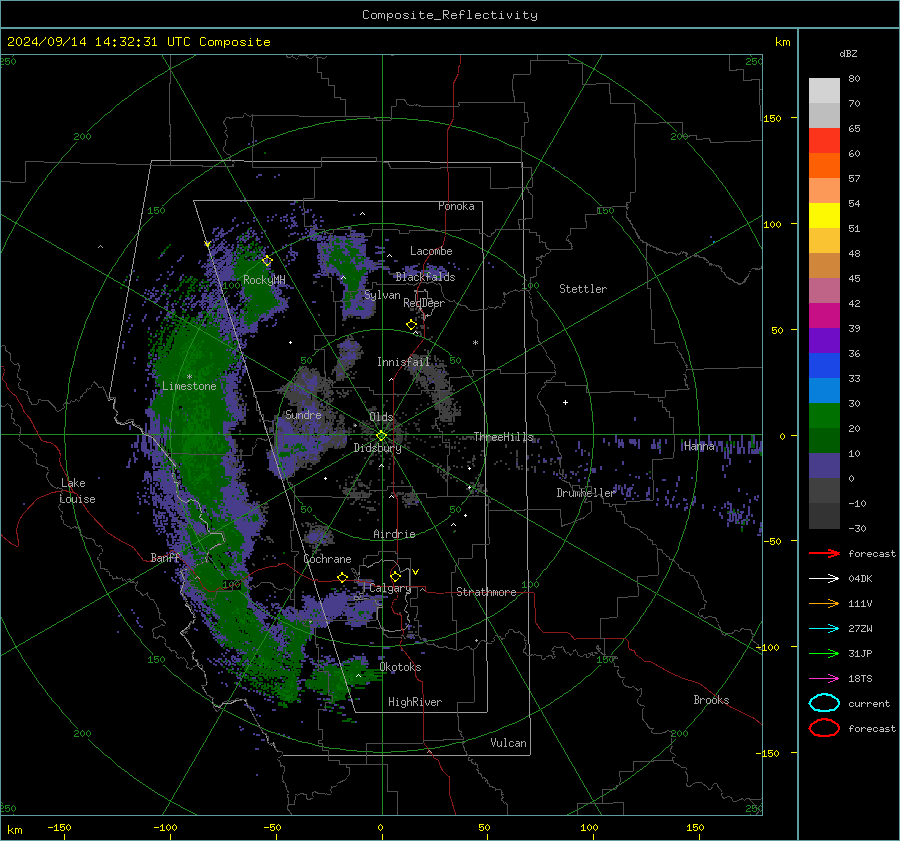Screen dimensions: 900x841
Task: Click the Lacombe label
Action: point(431,251)
